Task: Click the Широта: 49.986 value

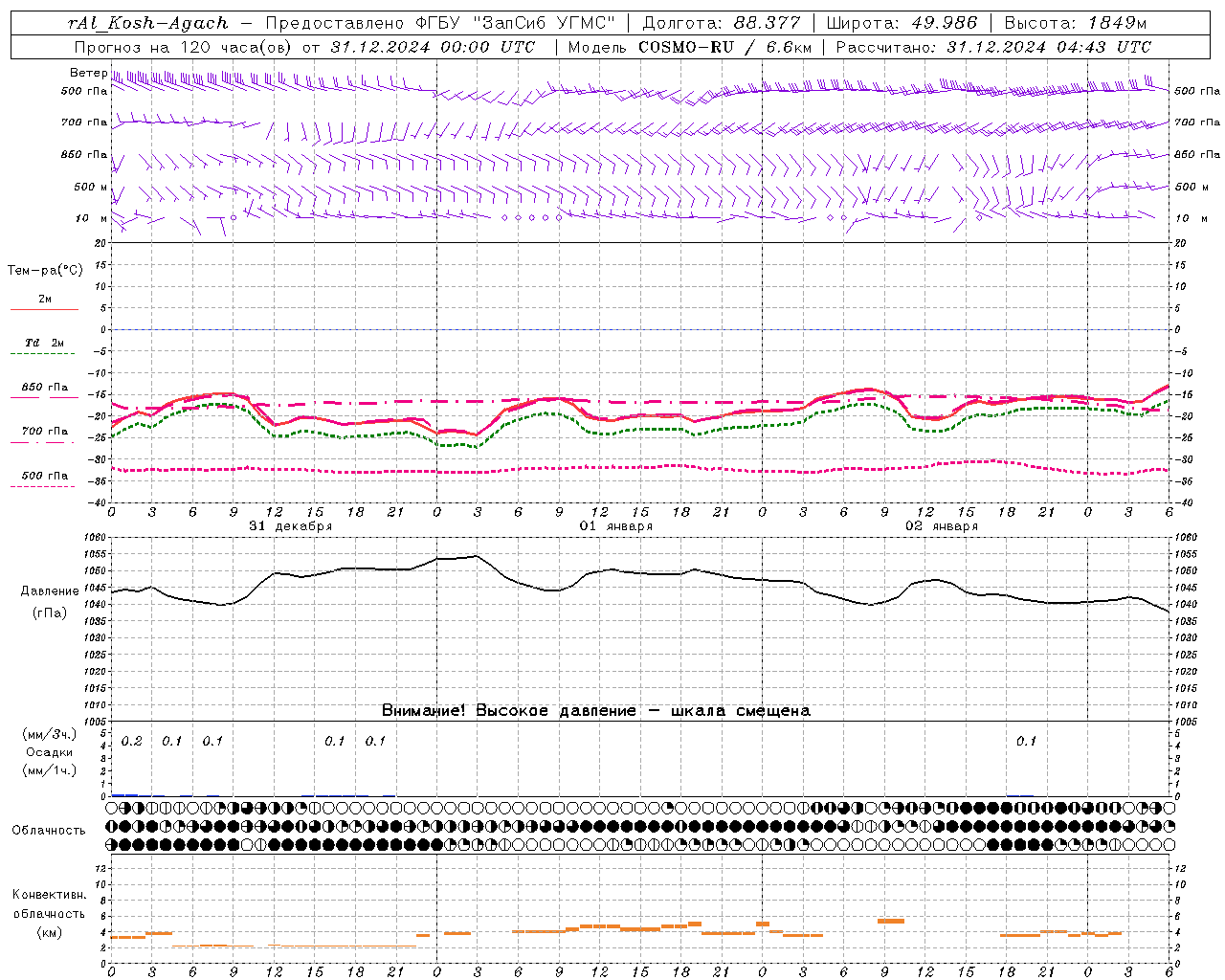Action: click(x=902, y=23)
